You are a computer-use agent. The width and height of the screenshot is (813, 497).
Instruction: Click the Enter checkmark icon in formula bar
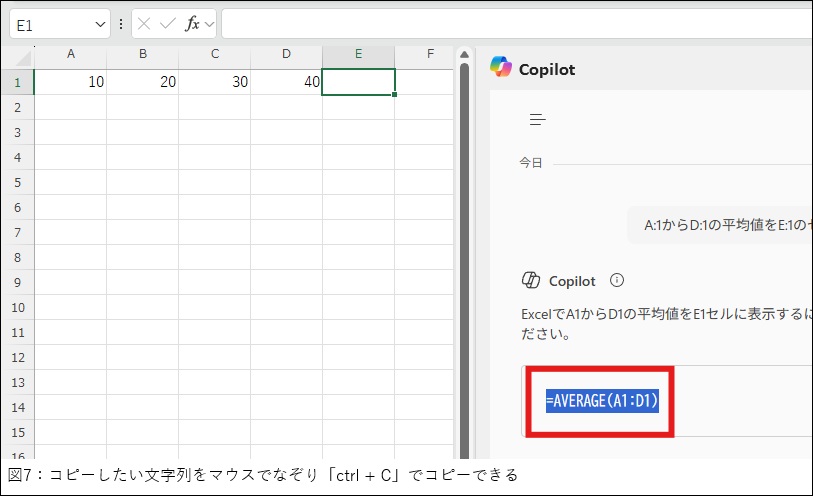point(168,24)
